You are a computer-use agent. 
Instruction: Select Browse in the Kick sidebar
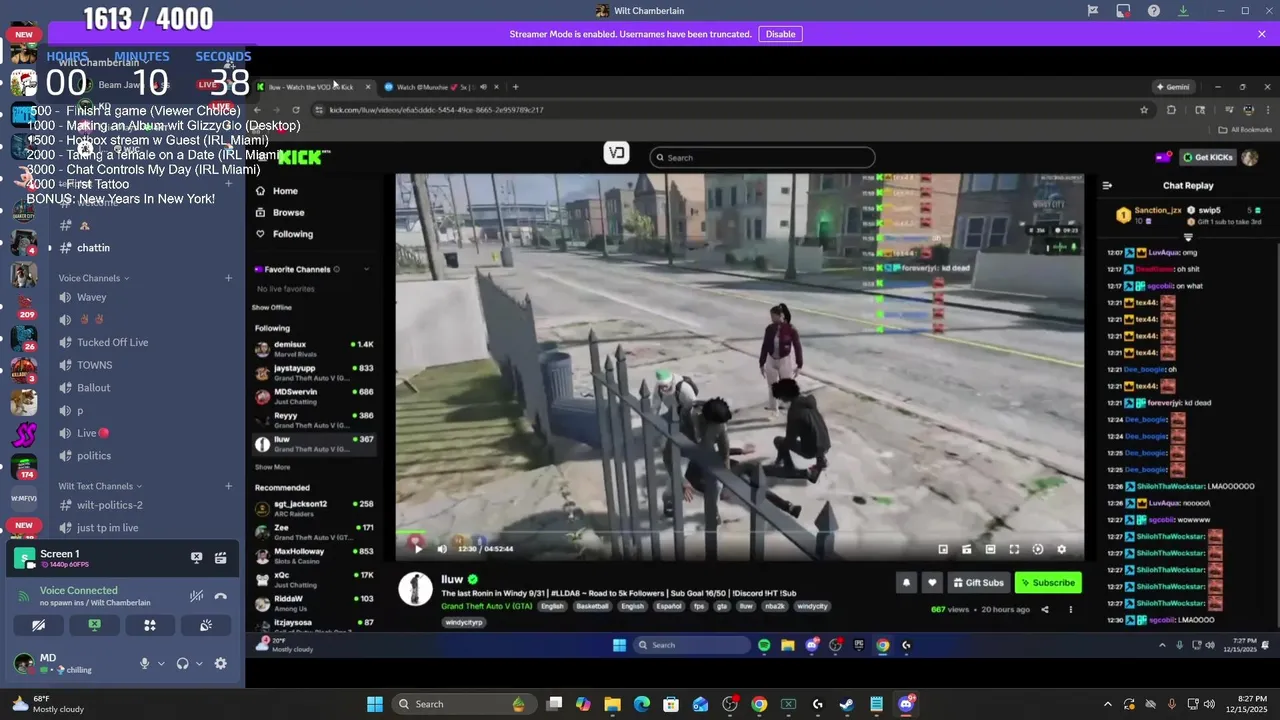point(280,212)
